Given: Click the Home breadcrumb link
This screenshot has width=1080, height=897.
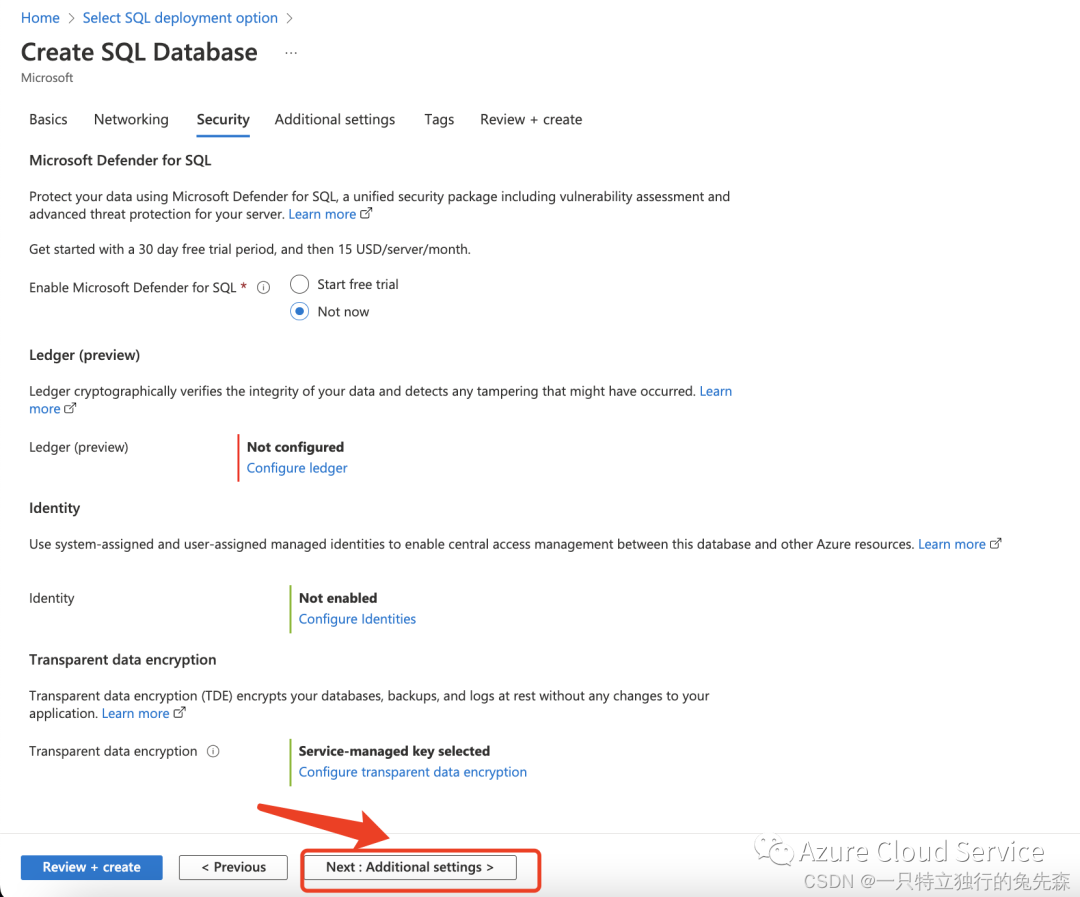Looking at the screenshot, I should 40,18.
